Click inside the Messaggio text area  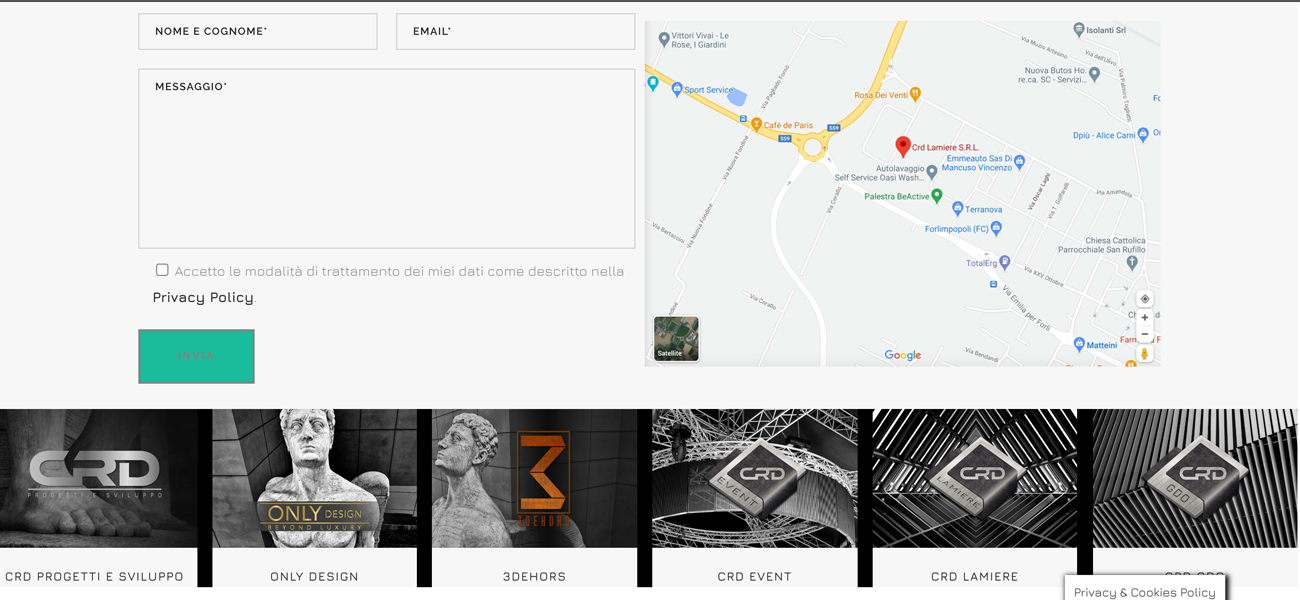(x=386, y=158)
